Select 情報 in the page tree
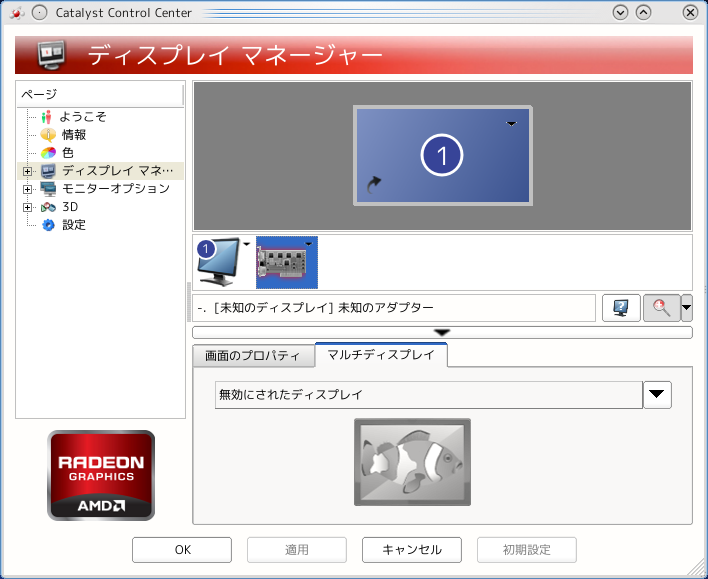Screen dimensions: 708x579 click(74, 135)
